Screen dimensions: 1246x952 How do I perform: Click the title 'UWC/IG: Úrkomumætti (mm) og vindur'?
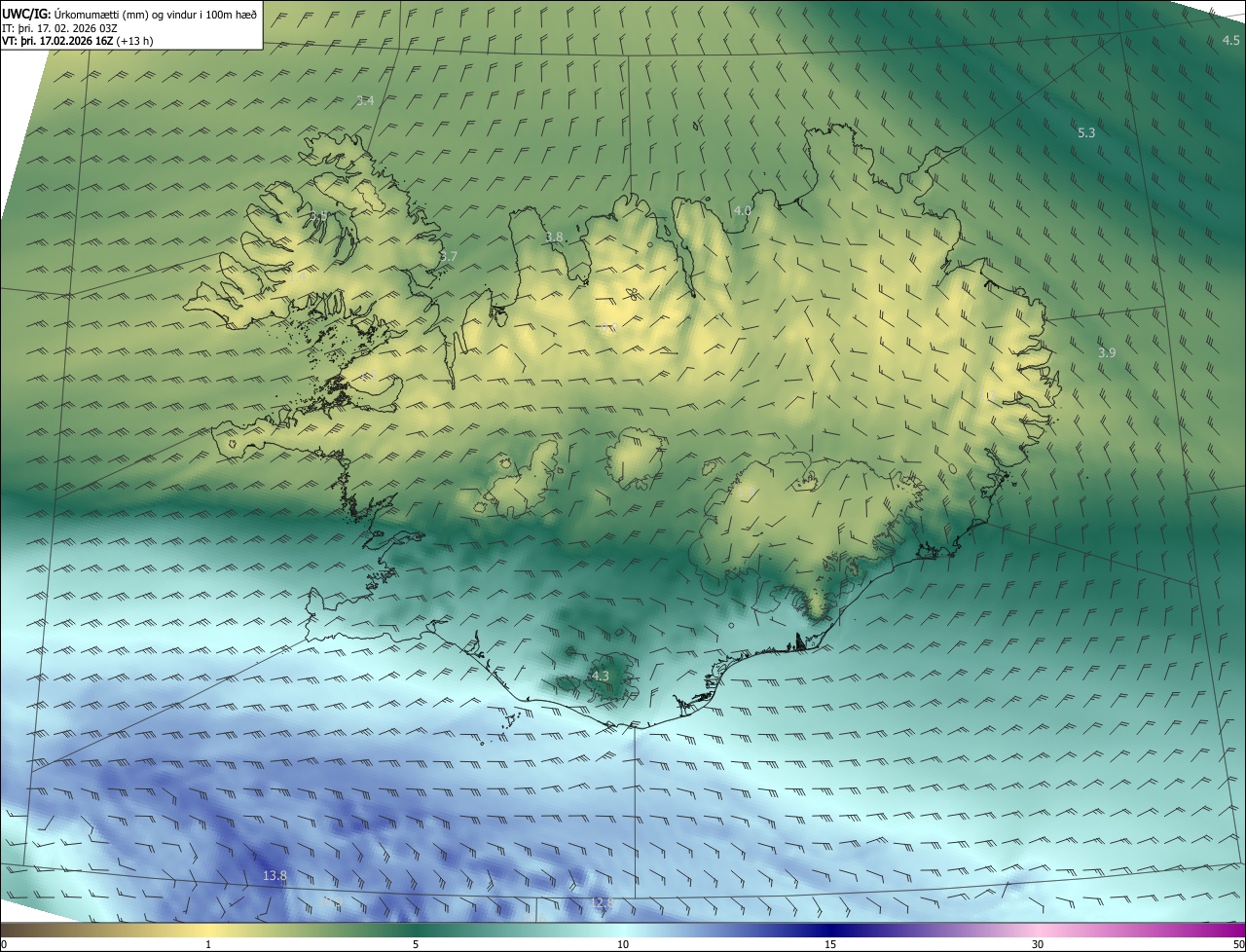pos(129,13)
